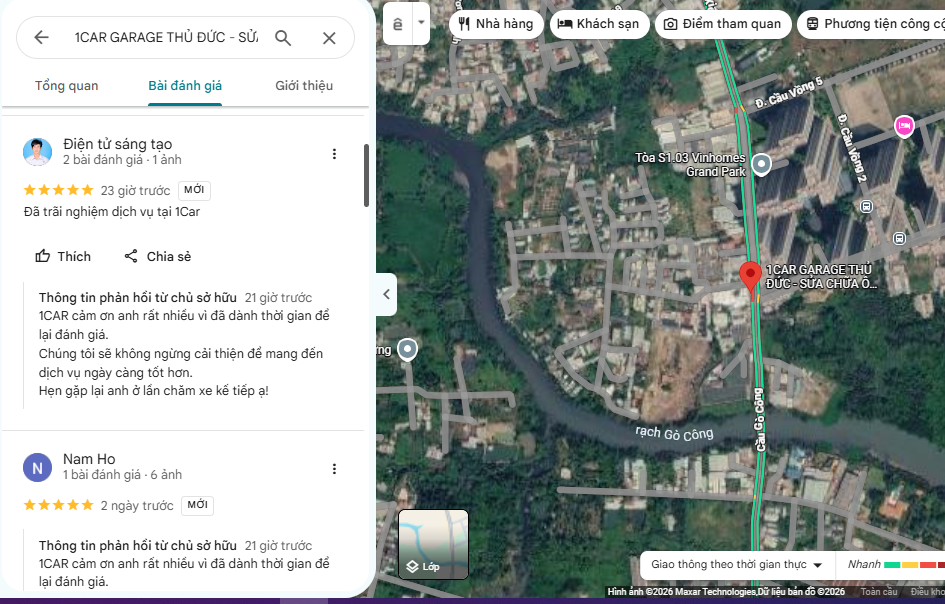
Task: Click the reviews panel scrollbar
Action: coord(366,175)
